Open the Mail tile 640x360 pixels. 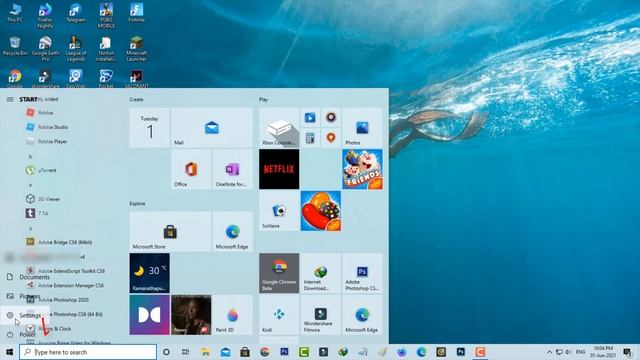pyautogui.click(x=212, y=127)
